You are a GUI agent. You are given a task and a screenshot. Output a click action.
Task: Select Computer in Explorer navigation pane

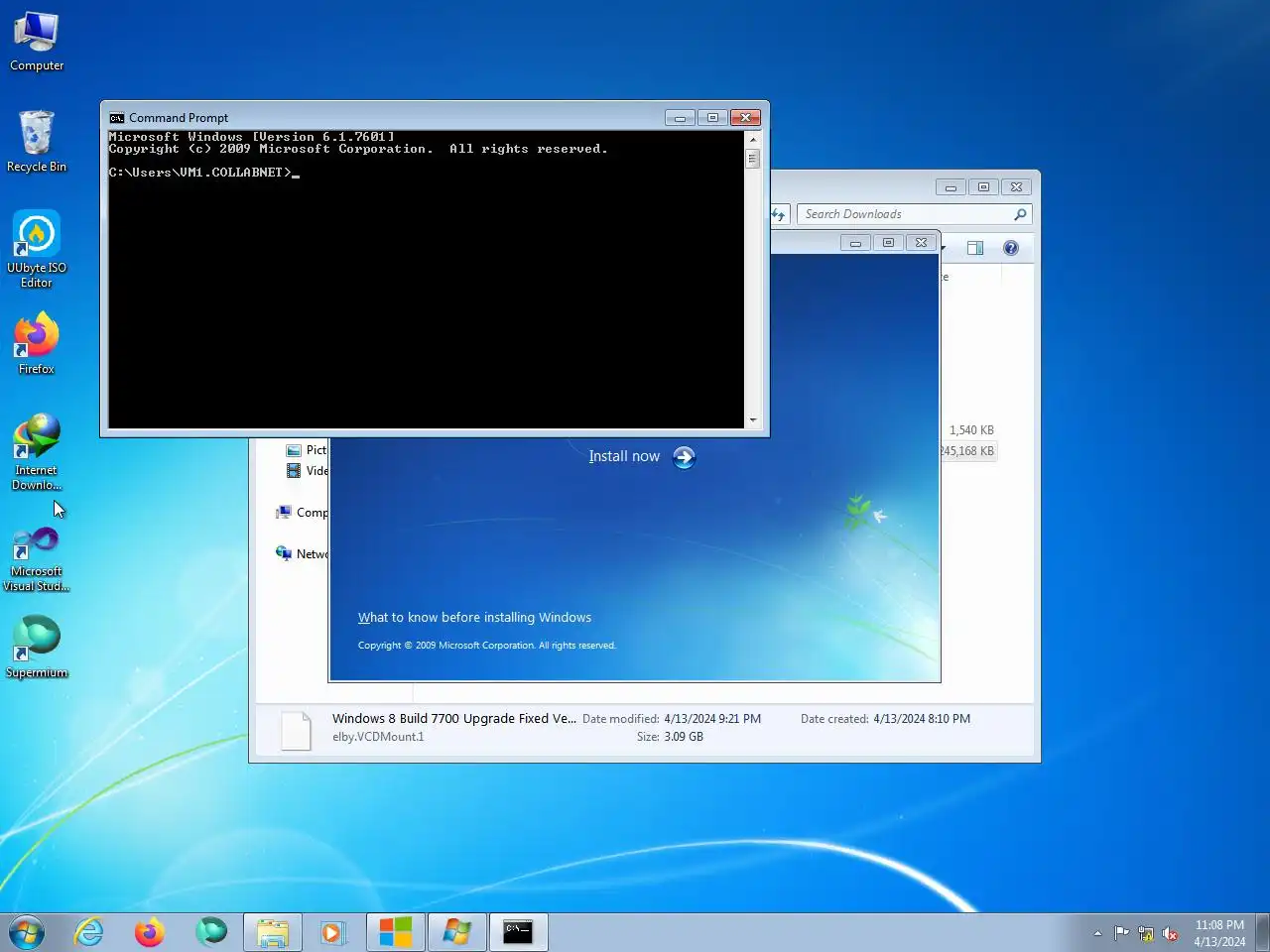coord(302,513)
